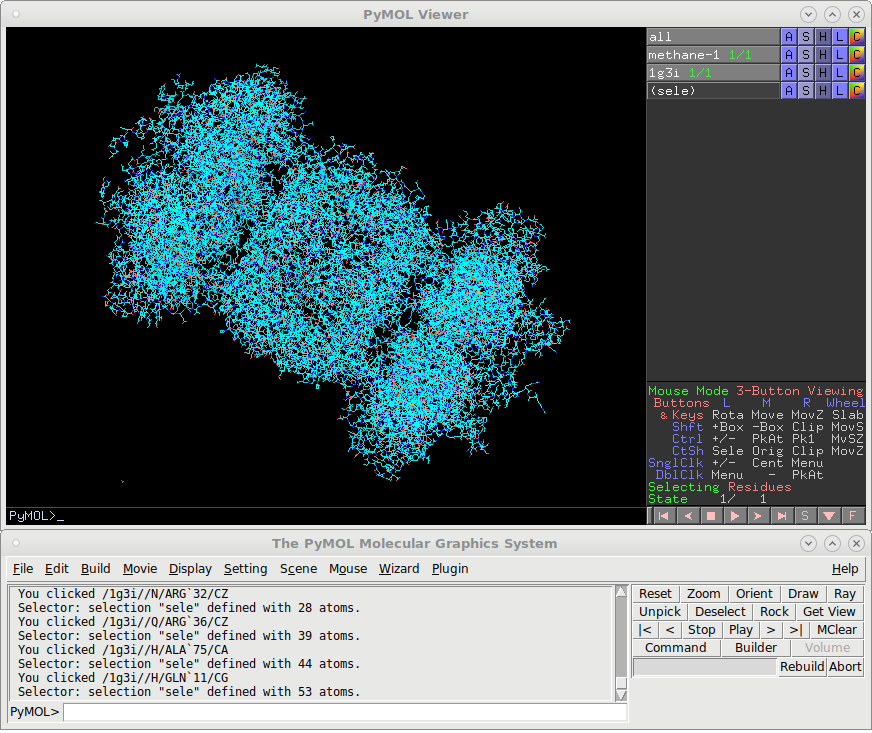Open Hide menu for (sele) selection

pyautogui.click(x=823, y=90)
